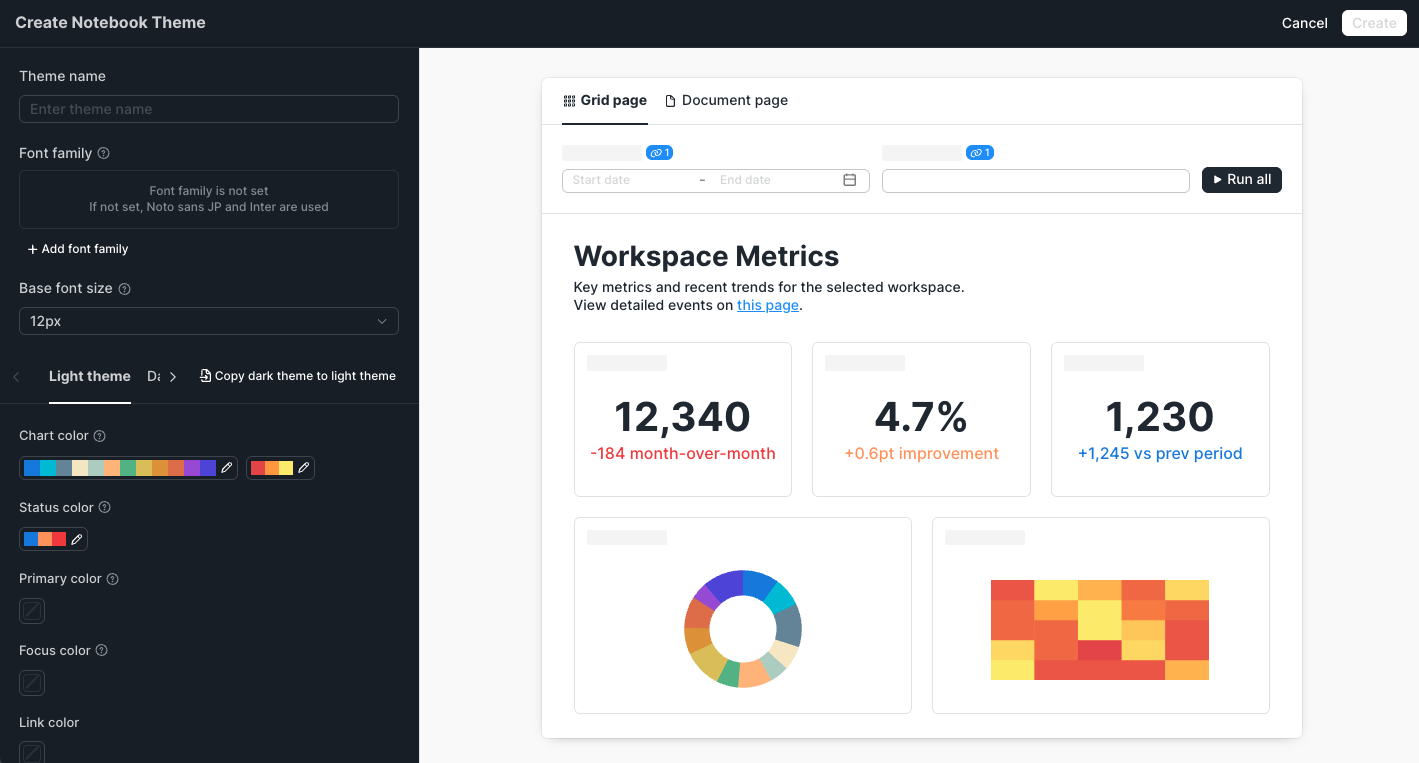Switch to the Document page tab

726,100
